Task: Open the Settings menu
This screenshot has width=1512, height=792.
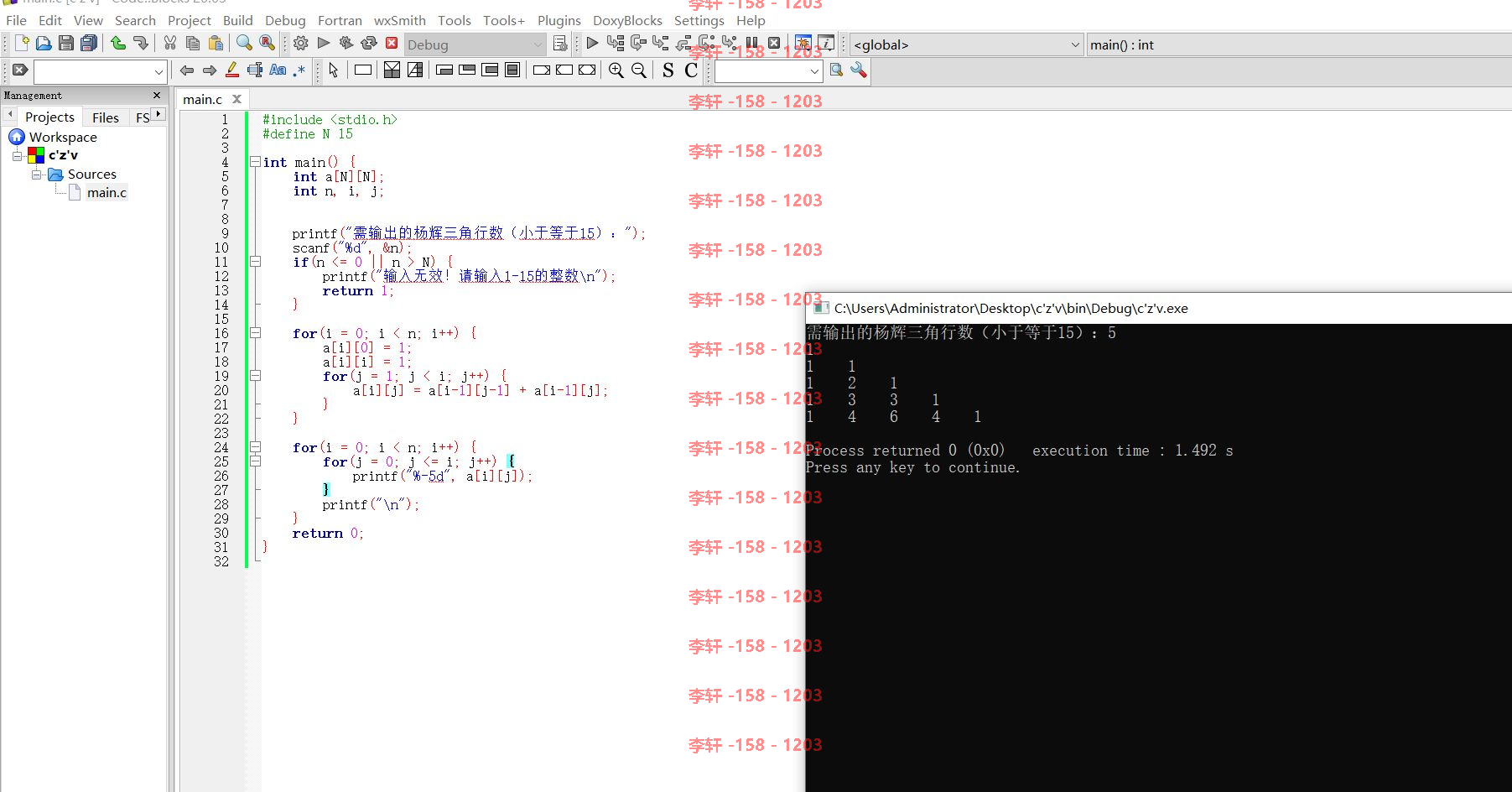Action: point(699,20)
